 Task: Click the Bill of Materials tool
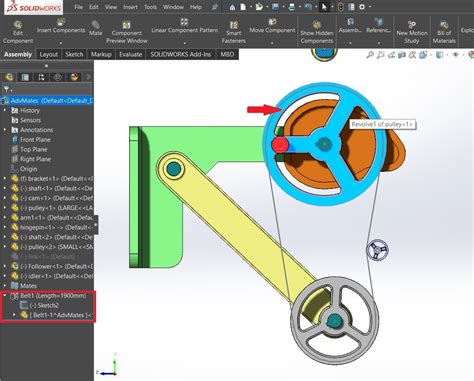(x=444, y=32)
